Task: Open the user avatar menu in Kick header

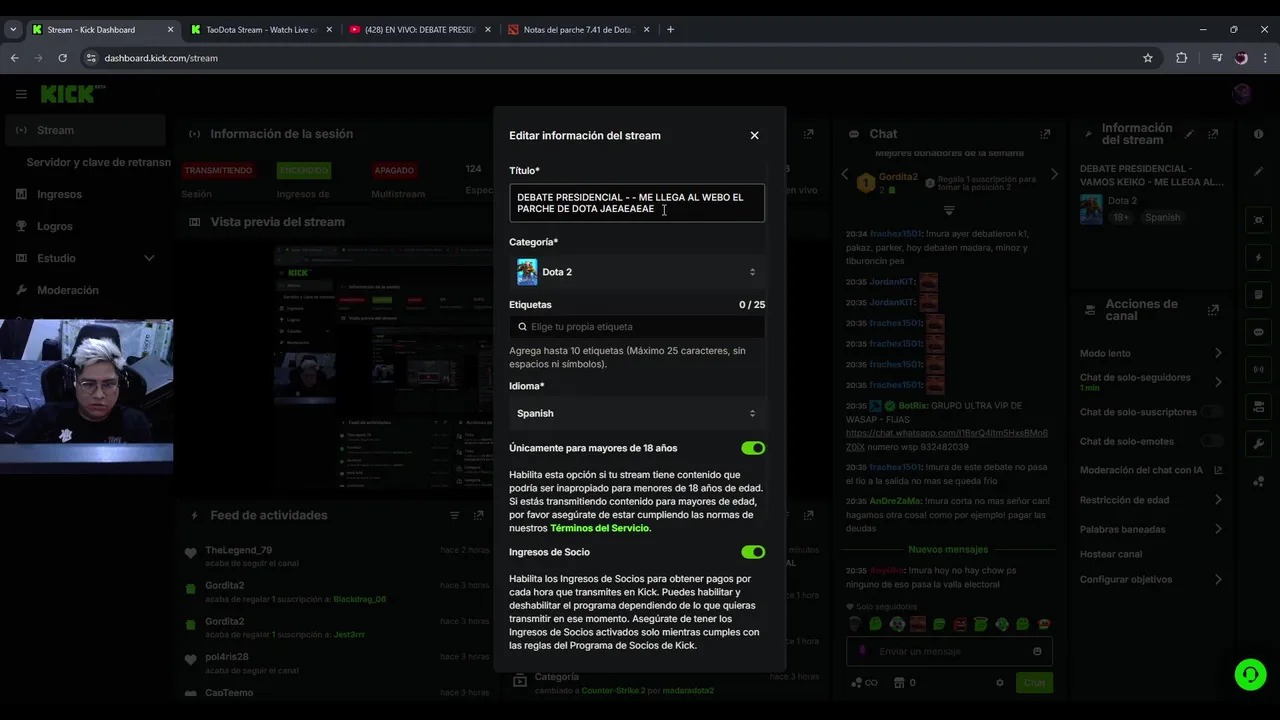Action: (x=1242, y=94)
